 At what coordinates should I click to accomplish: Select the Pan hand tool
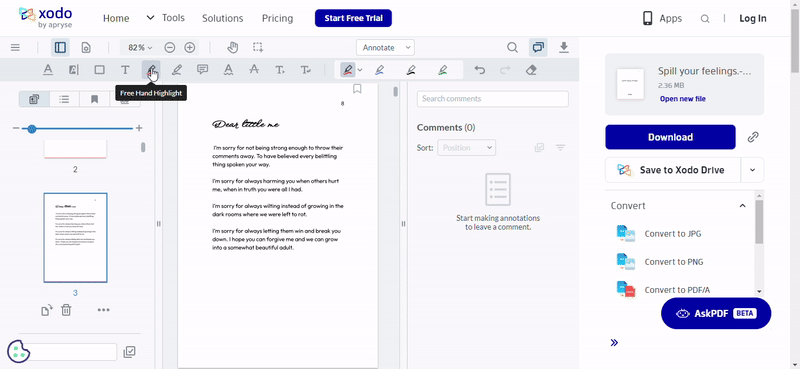pyautogui.click(x=233, y=47)
